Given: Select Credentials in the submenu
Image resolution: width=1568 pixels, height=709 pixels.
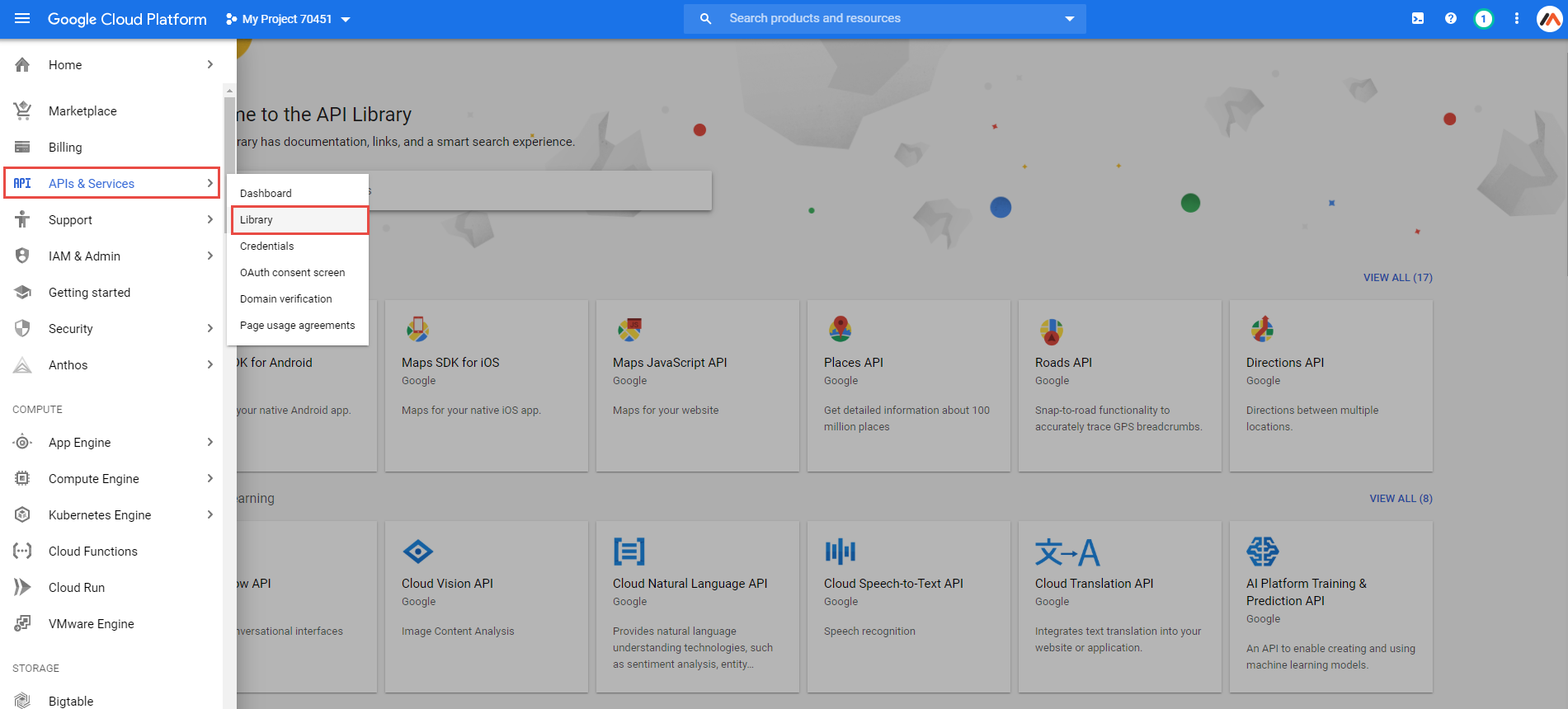Looking at the screenshot, I should click(298, 246).
